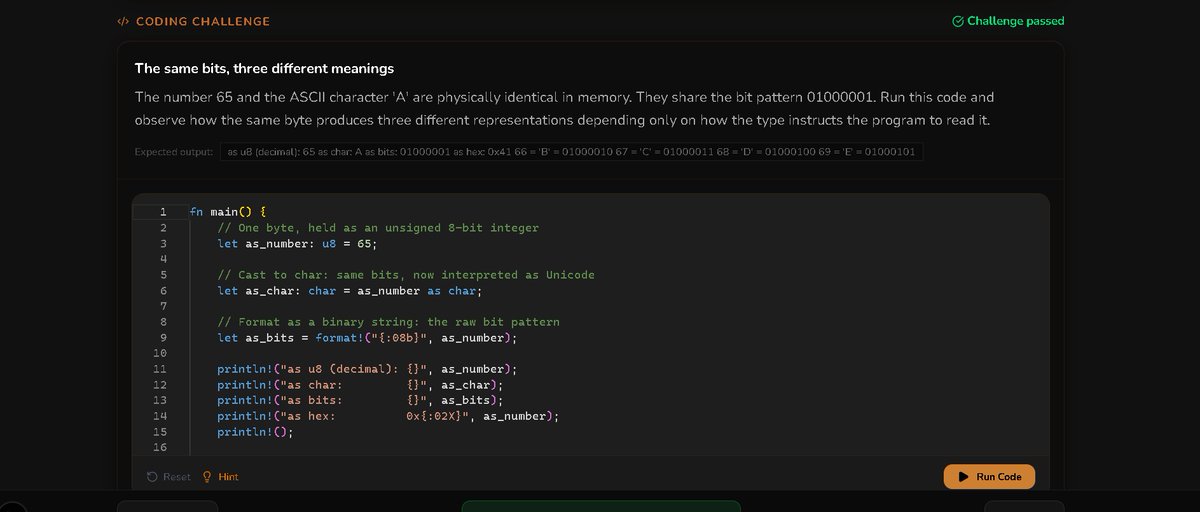The height and width of the screenshot is (512, 1200).
Task: Click the expected output value box
Action: (571, 152)
